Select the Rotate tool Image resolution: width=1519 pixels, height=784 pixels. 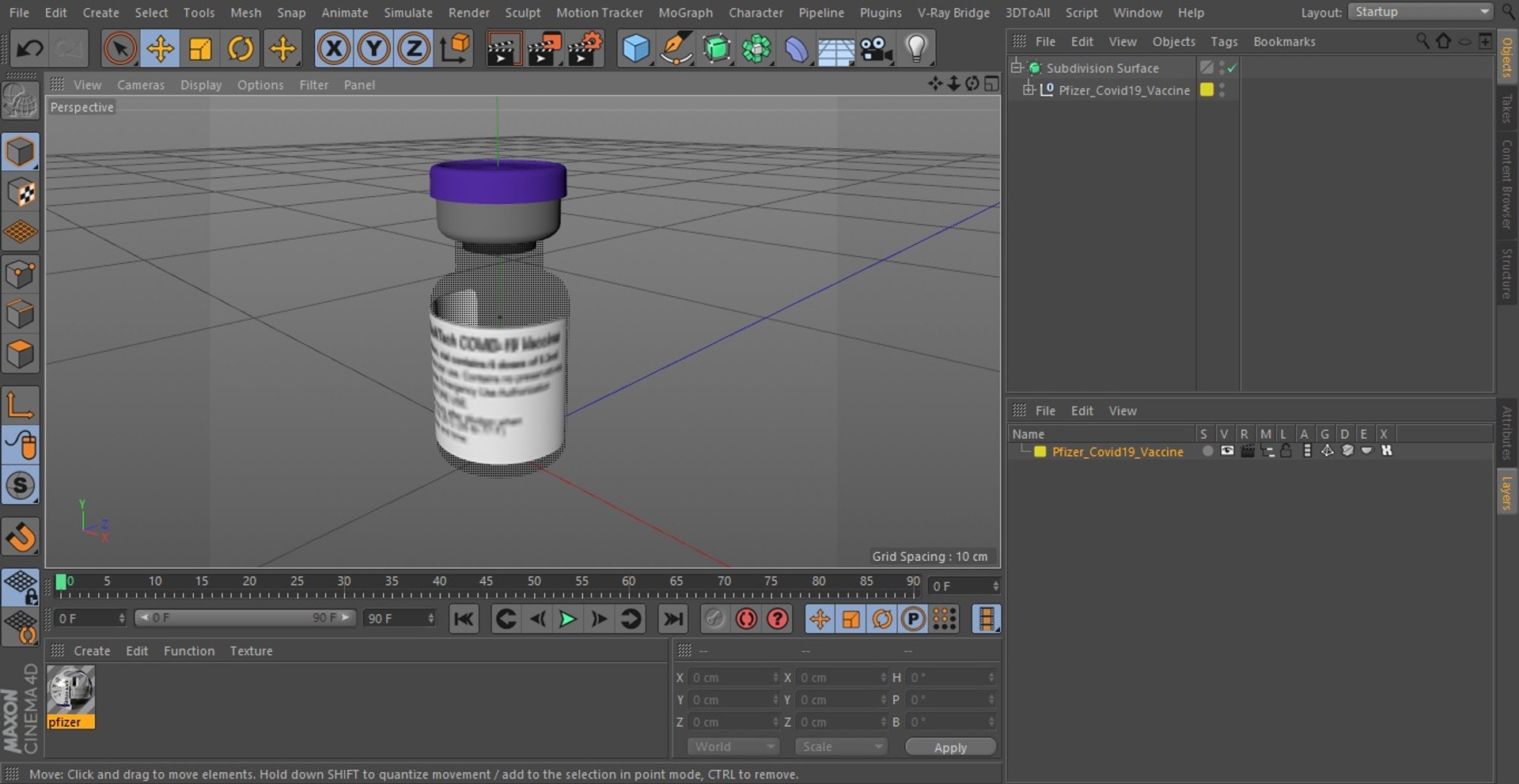tap(241, 49)
